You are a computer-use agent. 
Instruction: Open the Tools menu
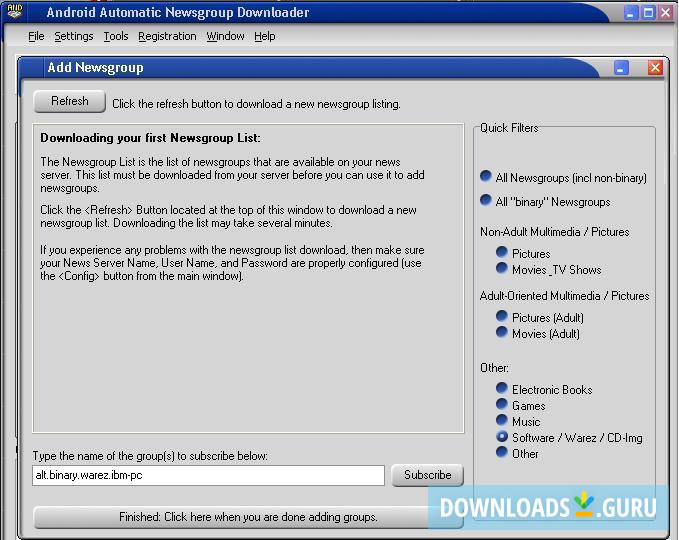pyautogui.click(x=116, y=36)
